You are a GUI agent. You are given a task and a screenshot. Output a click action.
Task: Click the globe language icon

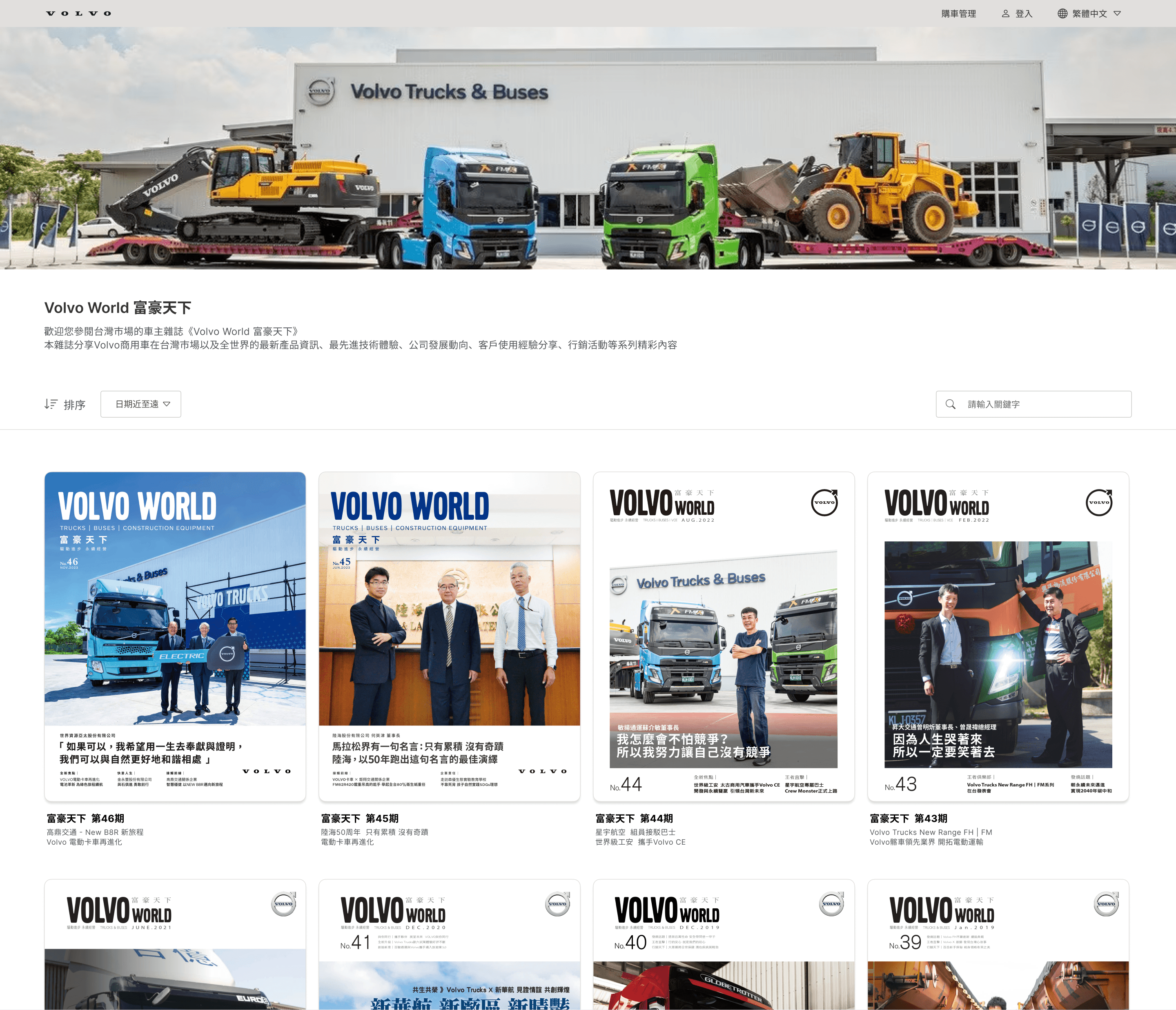[x=1062, y=13]
